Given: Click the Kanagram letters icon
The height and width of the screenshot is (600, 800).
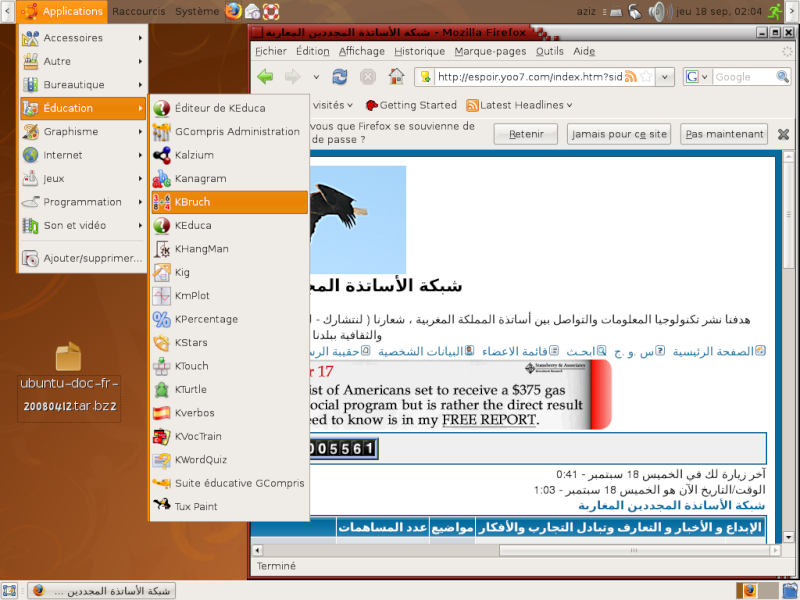Looking at the screenshot, I should 162,179.
